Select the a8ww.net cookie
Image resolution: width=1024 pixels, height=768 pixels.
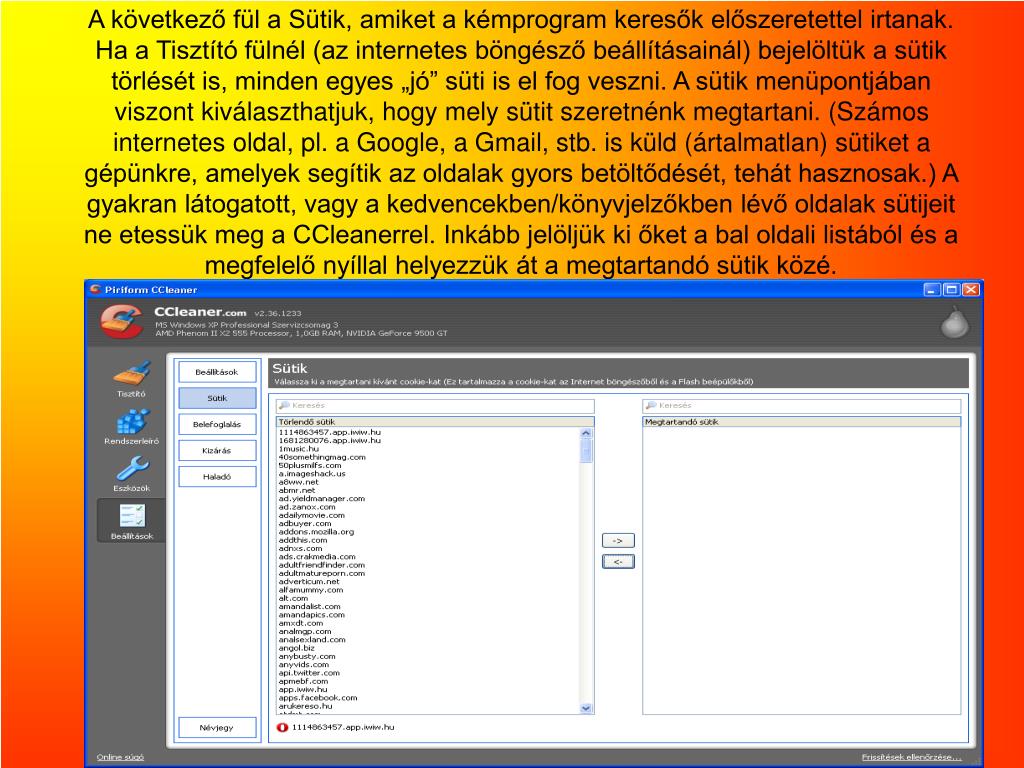point(298,482)
